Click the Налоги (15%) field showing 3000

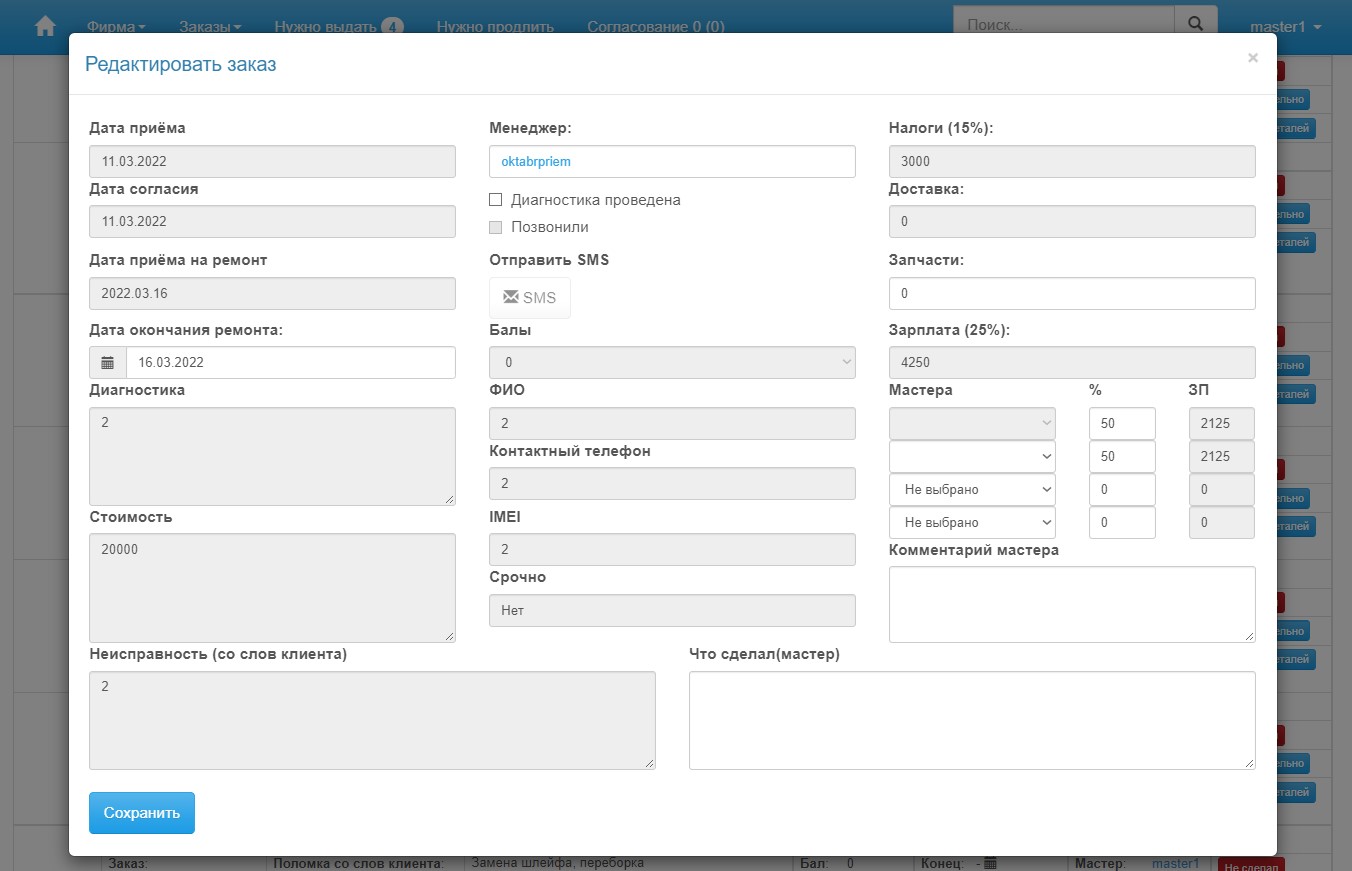[1072, 161]
